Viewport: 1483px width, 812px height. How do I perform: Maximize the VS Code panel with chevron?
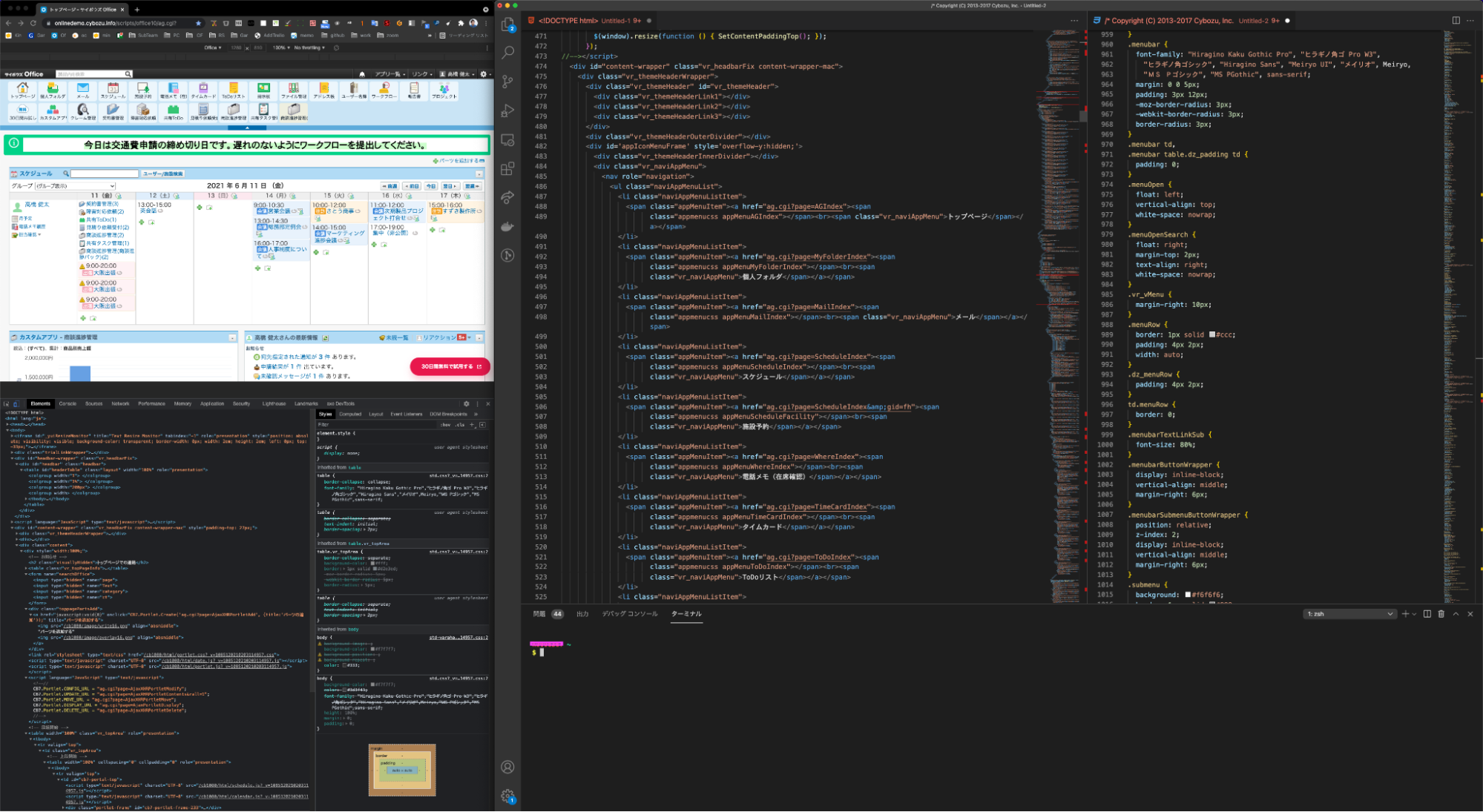coord(1456,614)
